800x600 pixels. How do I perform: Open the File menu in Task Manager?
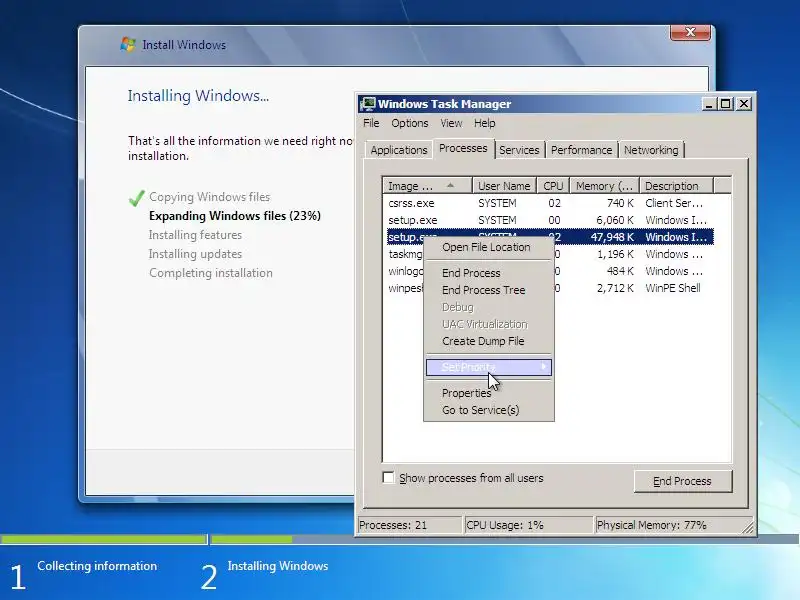371,123
